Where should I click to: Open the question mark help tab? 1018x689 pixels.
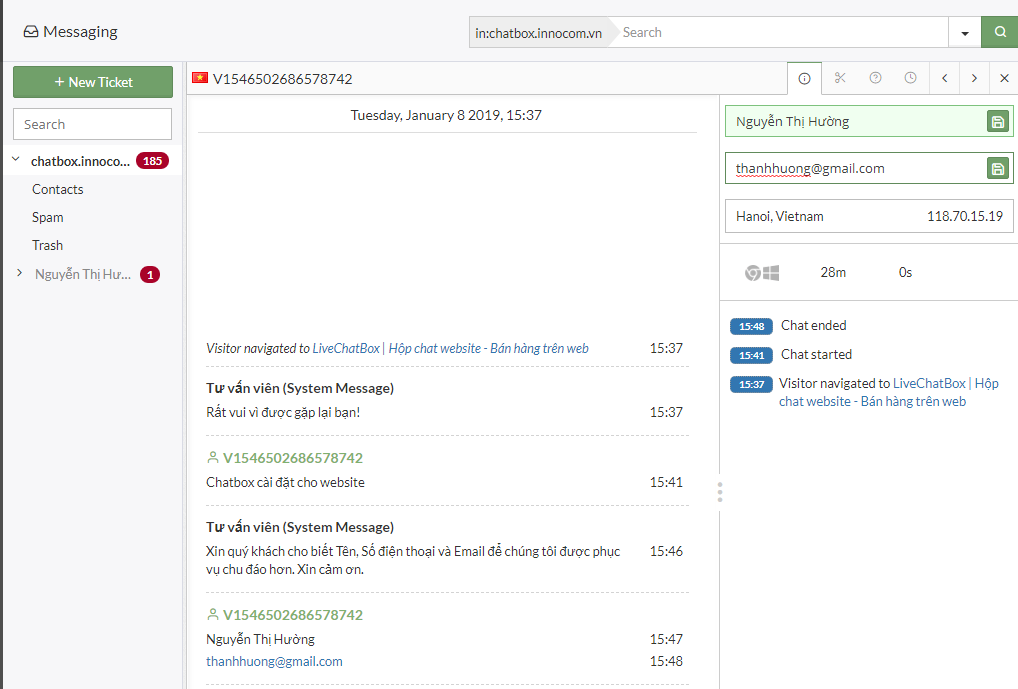tap(875, 78)
